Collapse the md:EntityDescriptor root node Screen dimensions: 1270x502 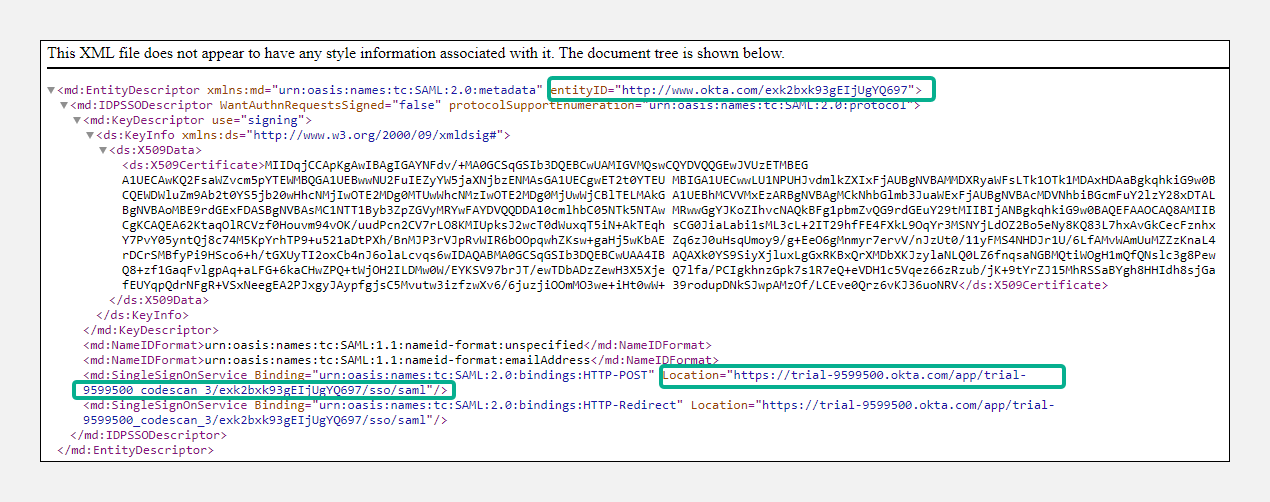(52, 90)
